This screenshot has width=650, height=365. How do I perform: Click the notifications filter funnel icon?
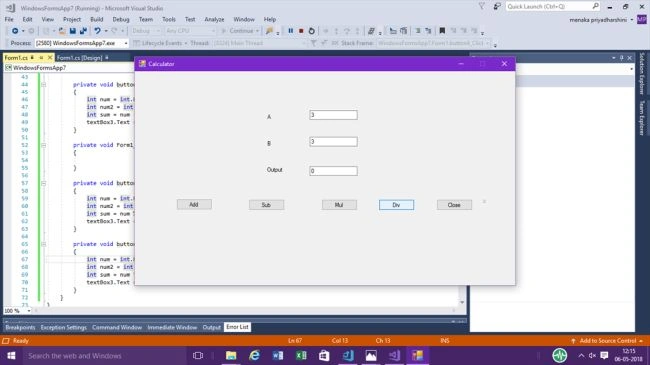point(482,6)
